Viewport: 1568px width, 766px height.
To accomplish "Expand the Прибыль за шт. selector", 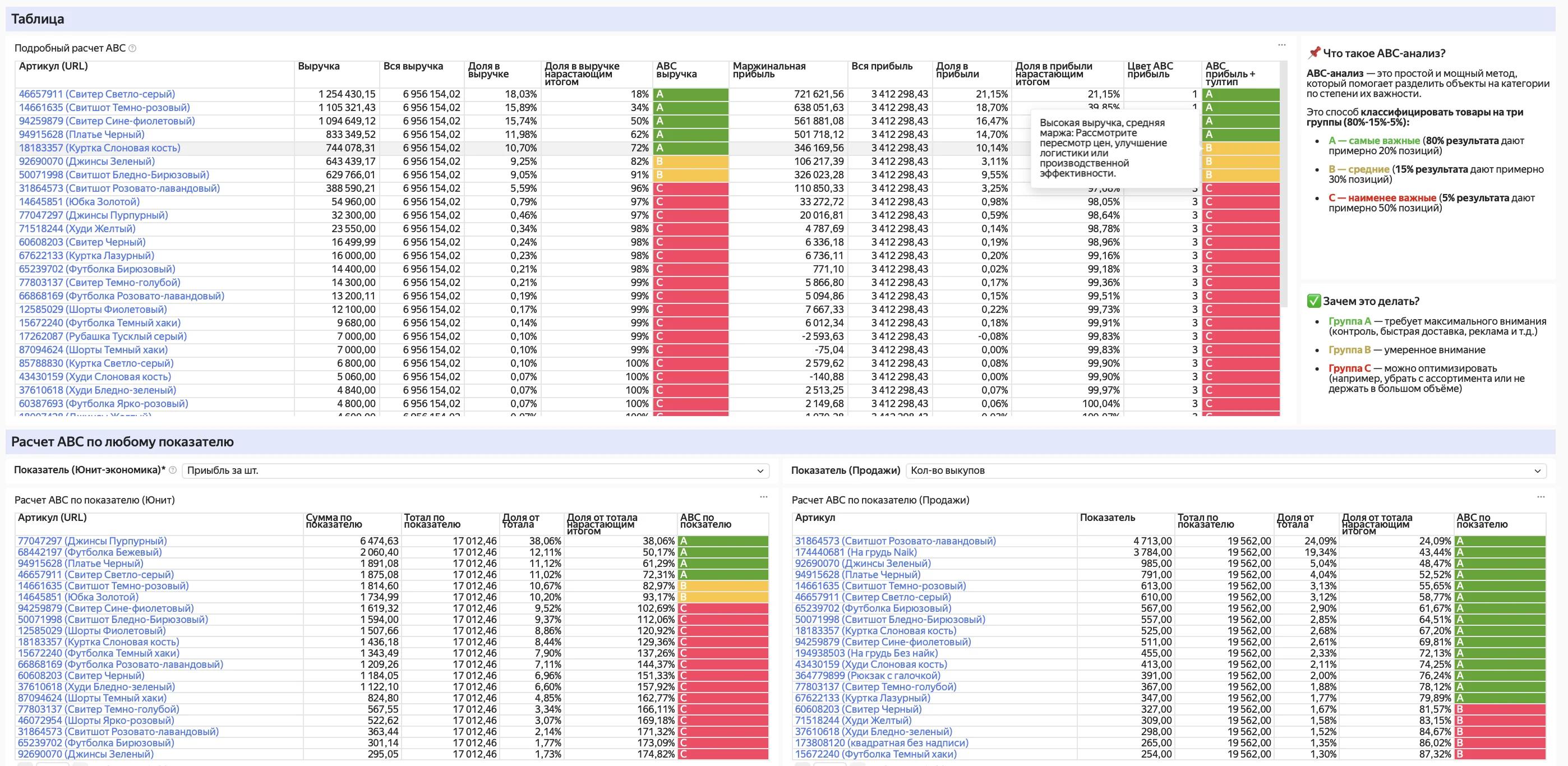I will [x=476, y=470].
